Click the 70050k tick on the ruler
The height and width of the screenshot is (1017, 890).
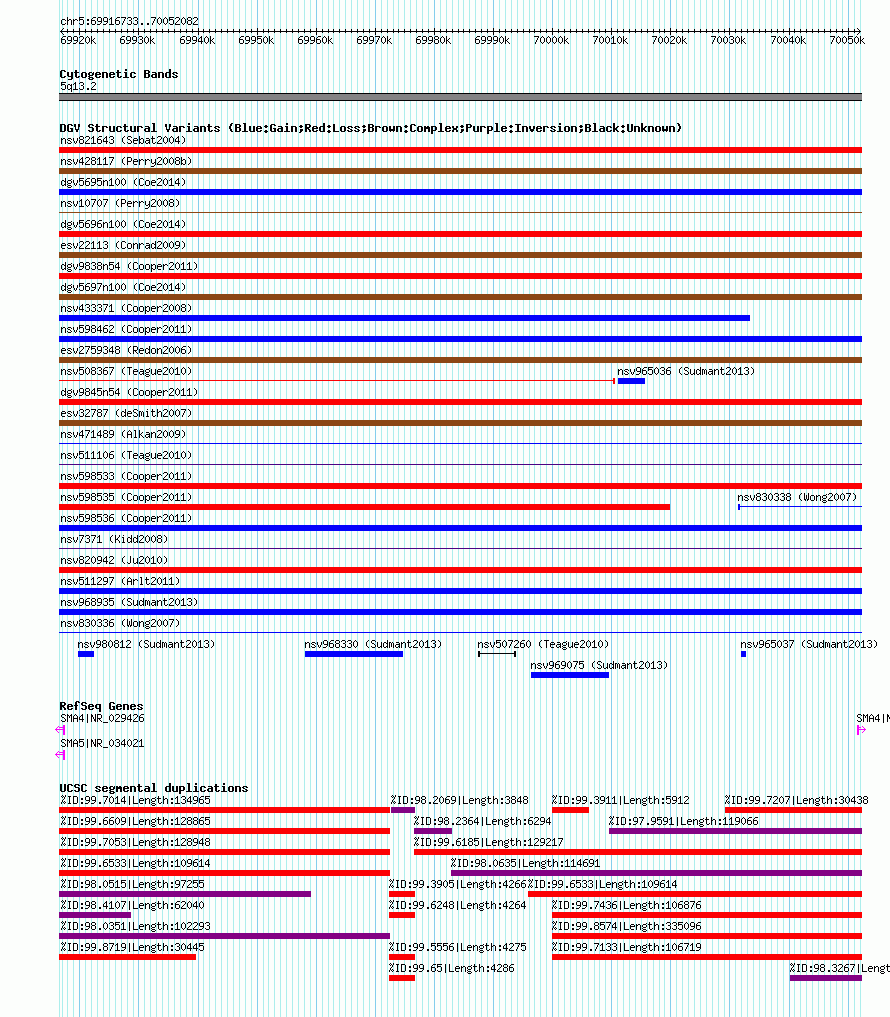coord(847,40)
